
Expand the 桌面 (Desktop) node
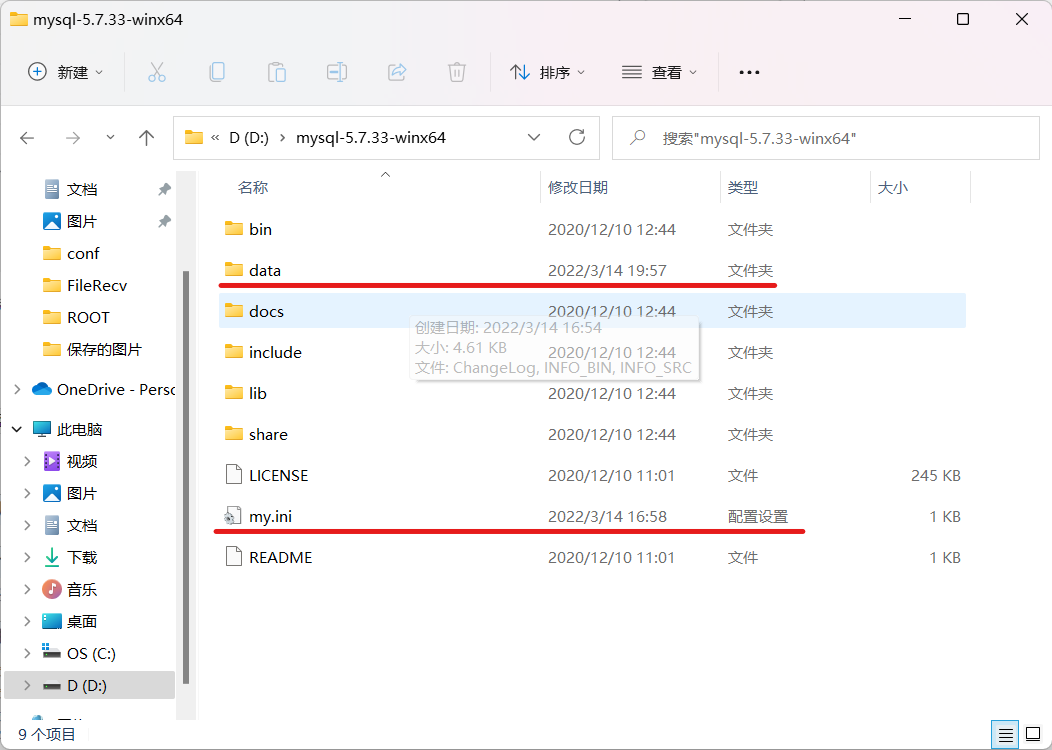click(x=27, y=621)
